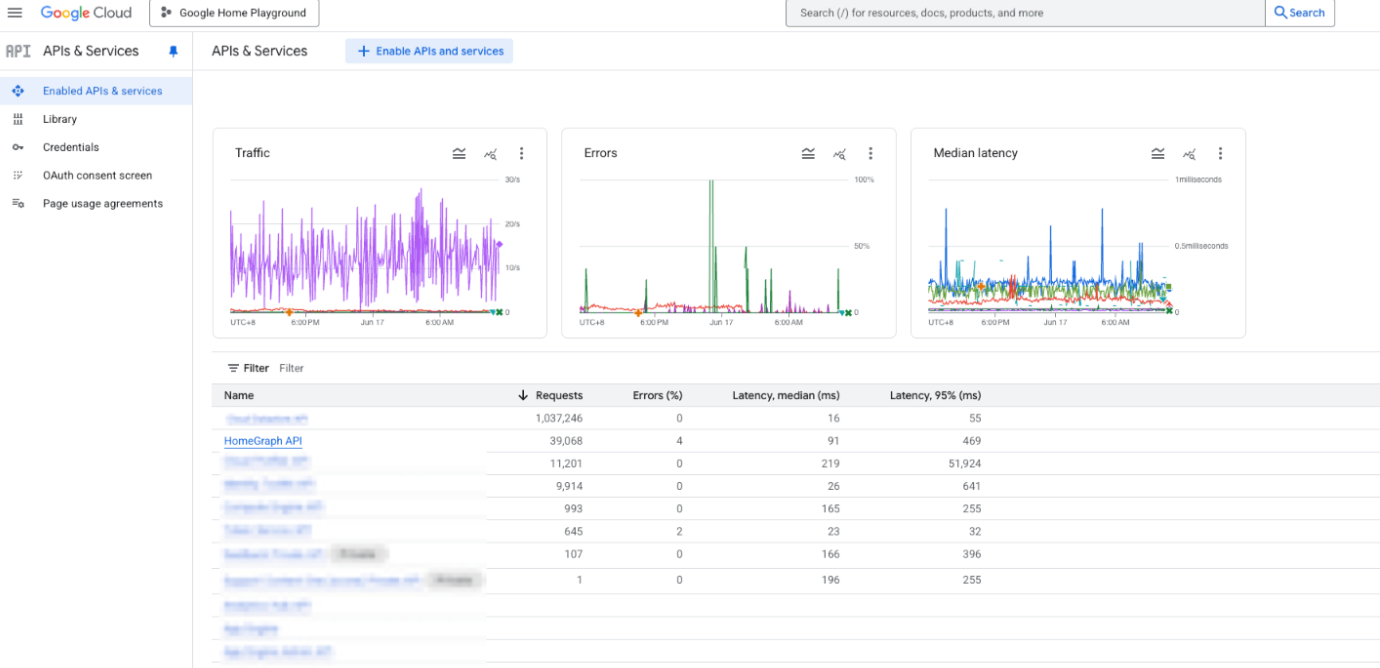Open the main hamburger navigation menu

[x=15, y=13]
